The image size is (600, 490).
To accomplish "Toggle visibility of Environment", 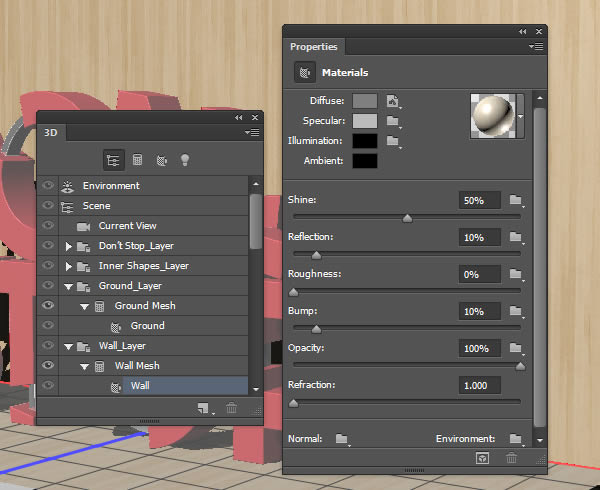I will click(48, 186).
